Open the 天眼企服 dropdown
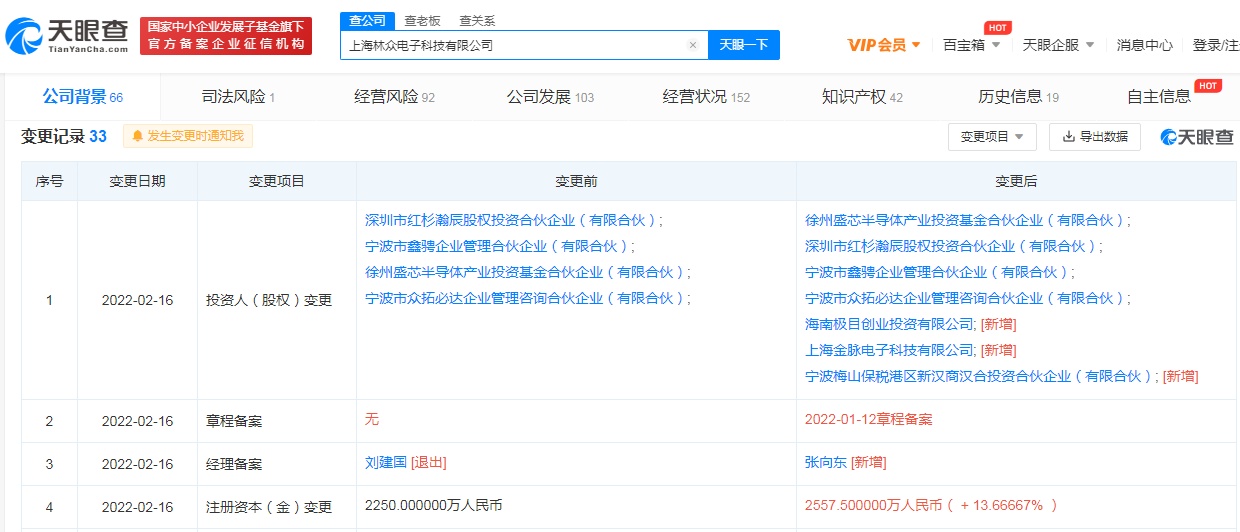The width and height of the screenshot is (1240, 532). (x=1058, y=45)
